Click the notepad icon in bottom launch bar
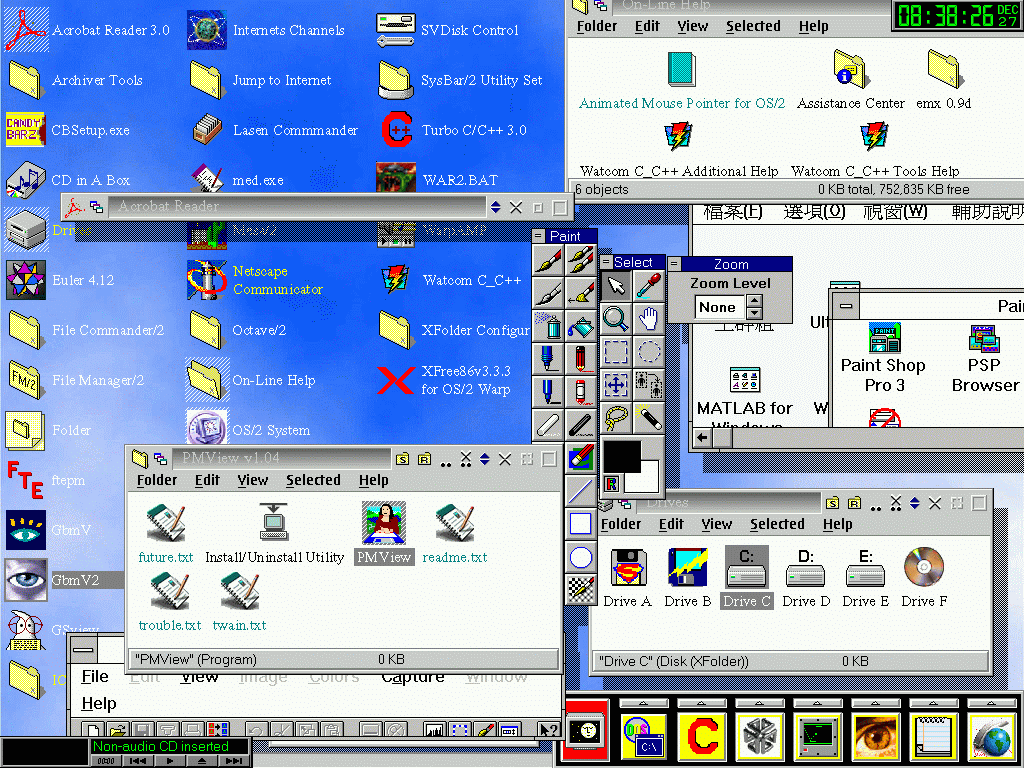Screen dimensions: 1024x768 933,736
